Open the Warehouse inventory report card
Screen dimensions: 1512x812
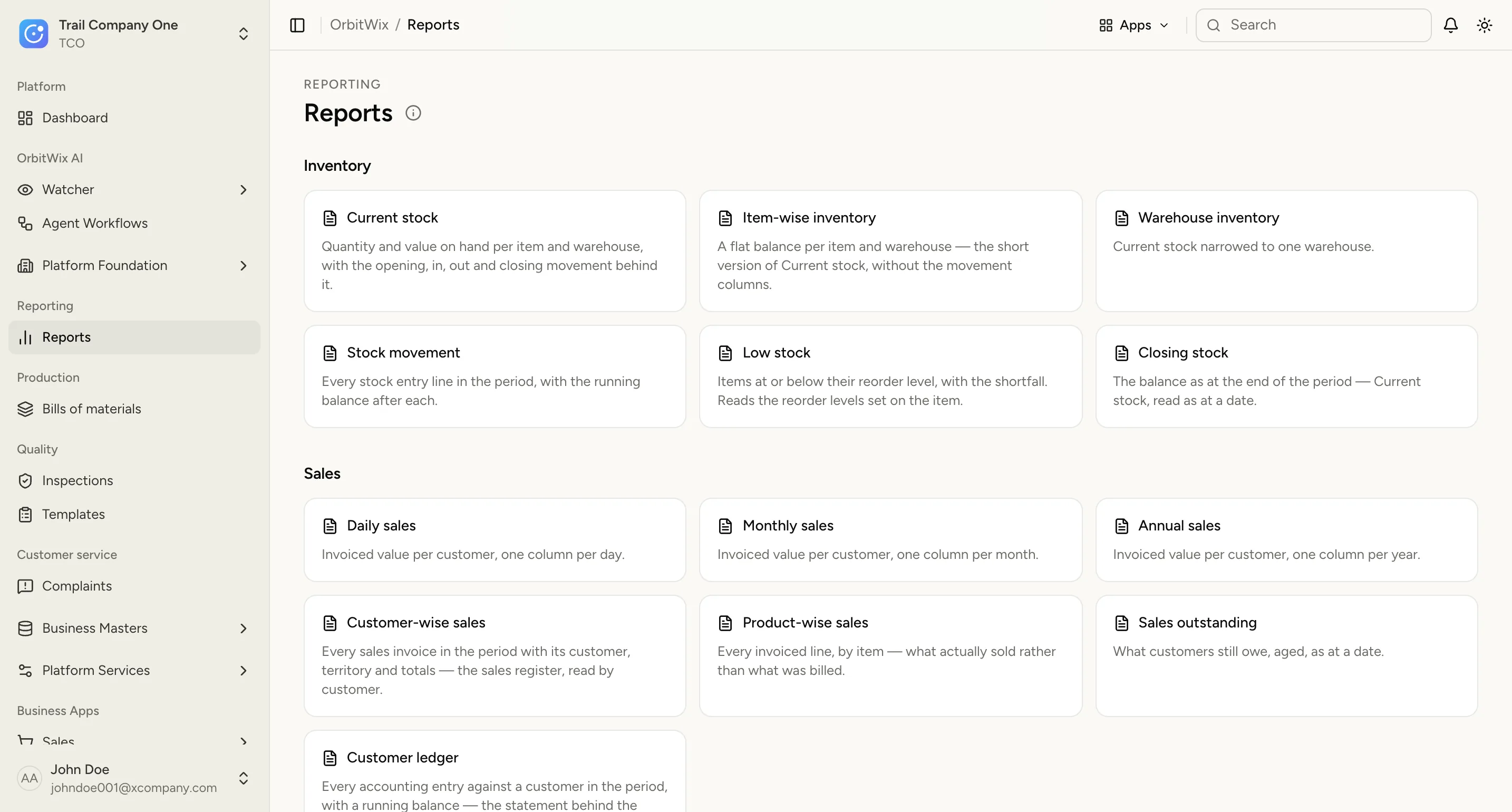[x=1286, y=250]
